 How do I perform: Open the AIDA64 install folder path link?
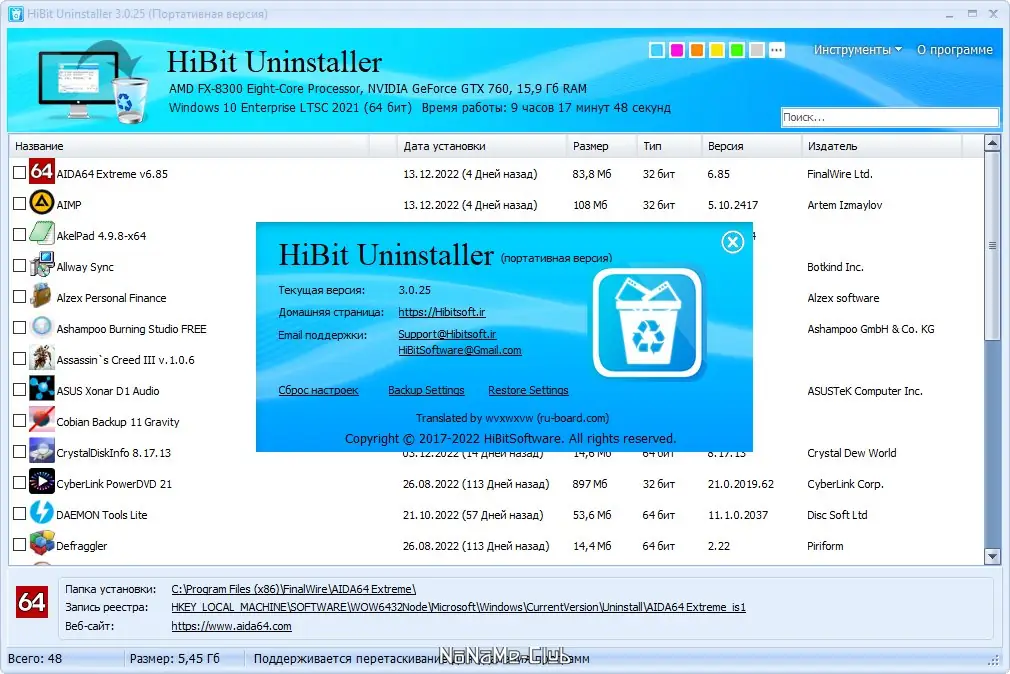[294, 589]
